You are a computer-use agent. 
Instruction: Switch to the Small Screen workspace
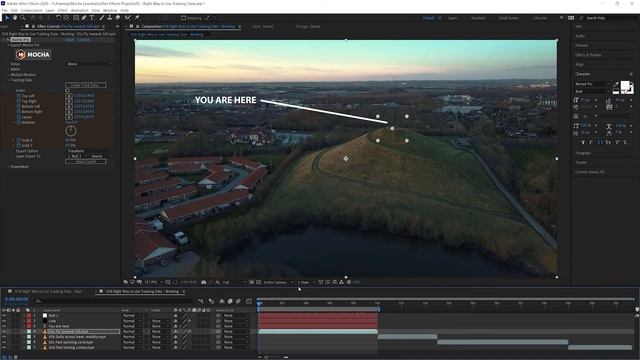tap(509, 18)
